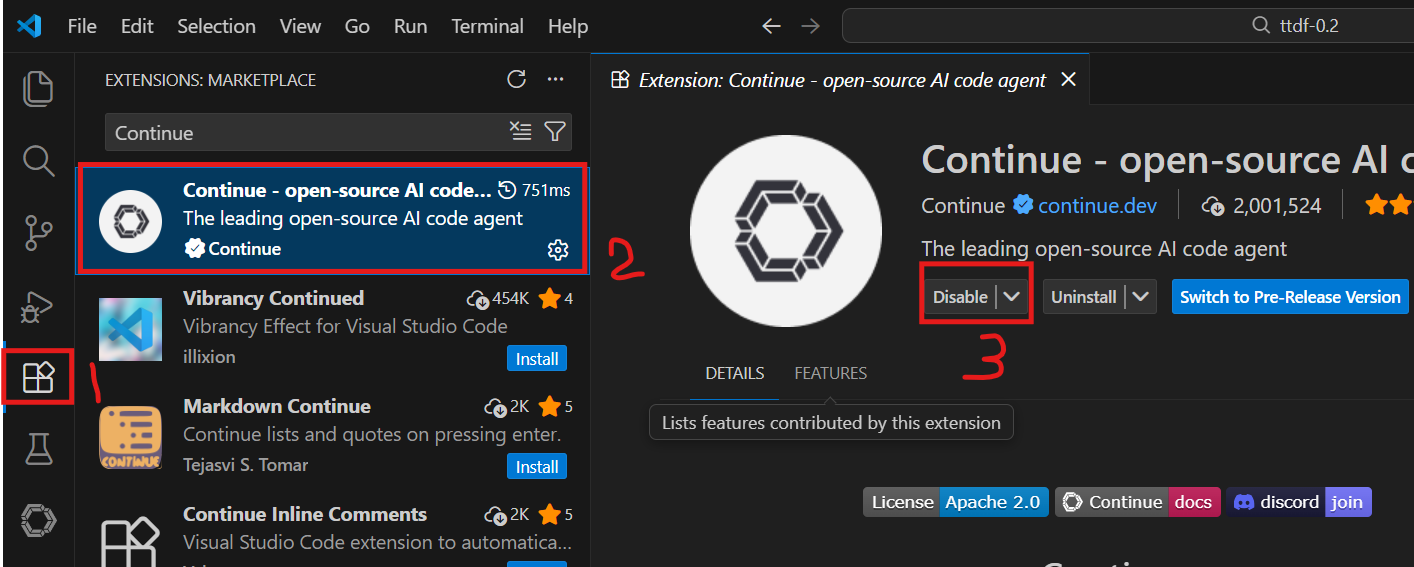
Task: Open Source Control view in activity bar
Action: click(x=38, y=233)
